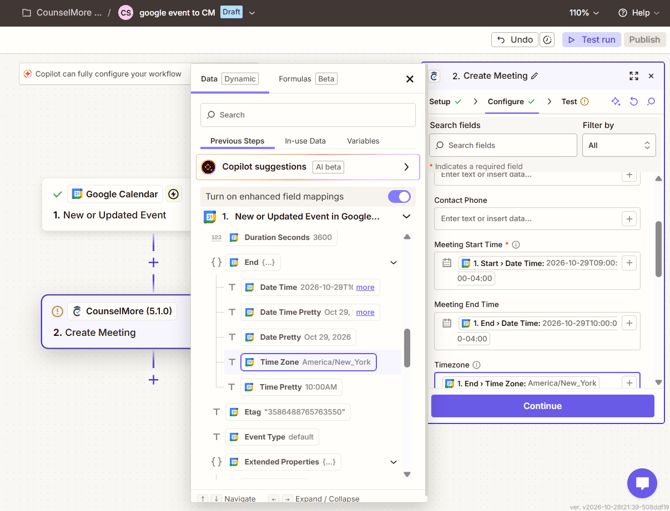Click the data list scrollbar thumb
This screenshot has width=670, height=511.
[x=407, y=348]
